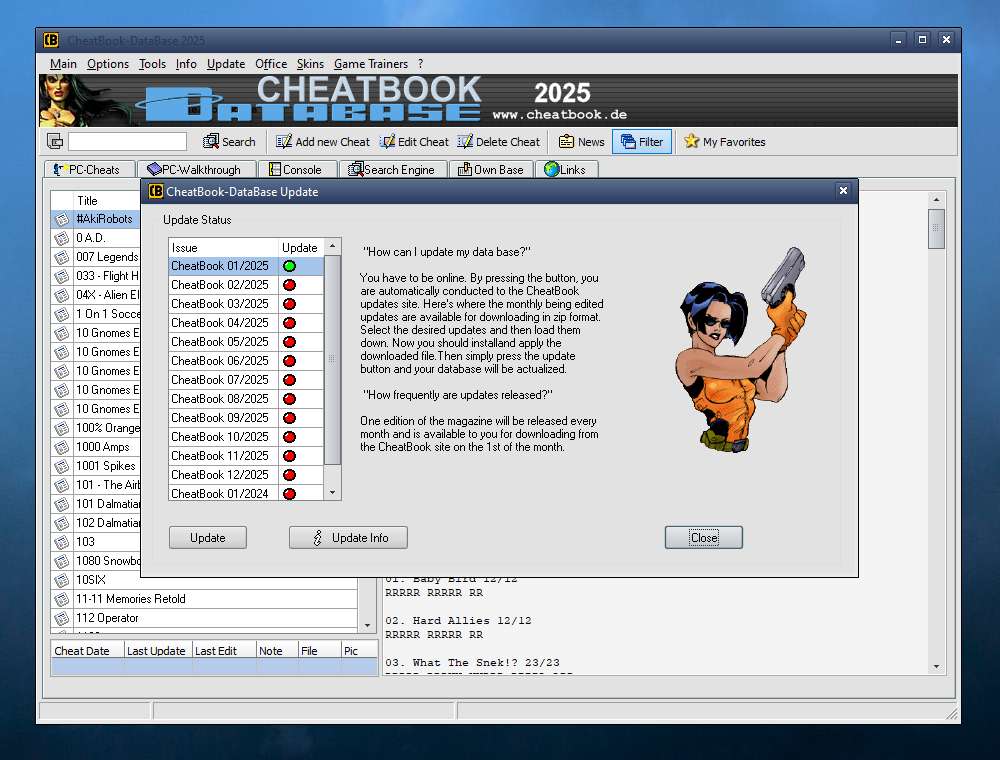Click the Title column header
This screenshot has width=1000, height=760.
tap(105, 200)
